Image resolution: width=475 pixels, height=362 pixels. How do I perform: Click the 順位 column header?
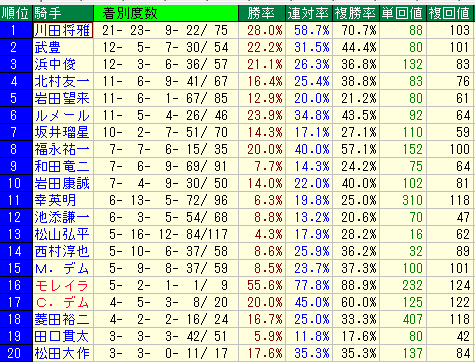point(16,13)
